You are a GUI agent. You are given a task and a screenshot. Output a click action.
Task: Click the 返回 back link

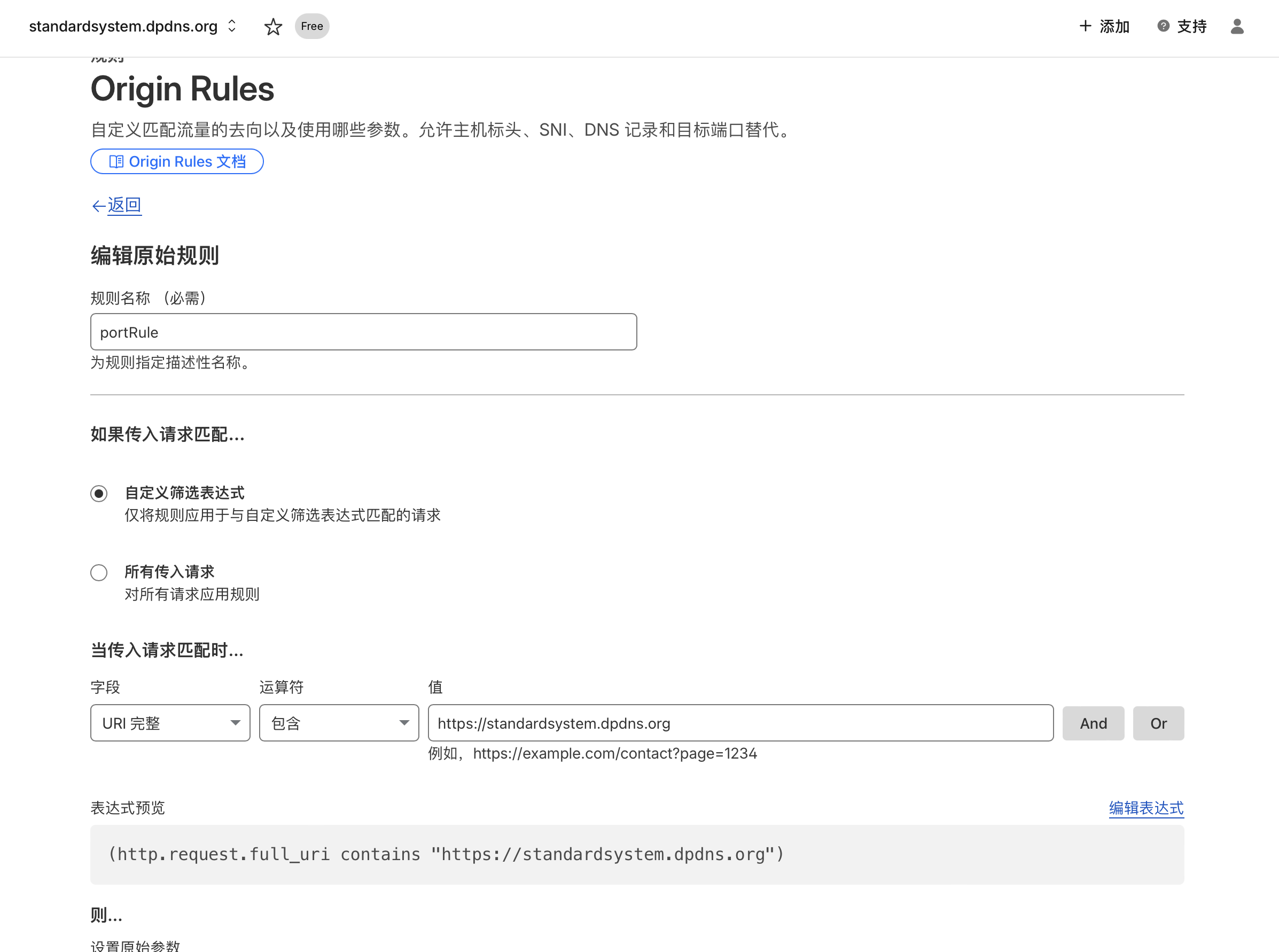tap(124, 205)
